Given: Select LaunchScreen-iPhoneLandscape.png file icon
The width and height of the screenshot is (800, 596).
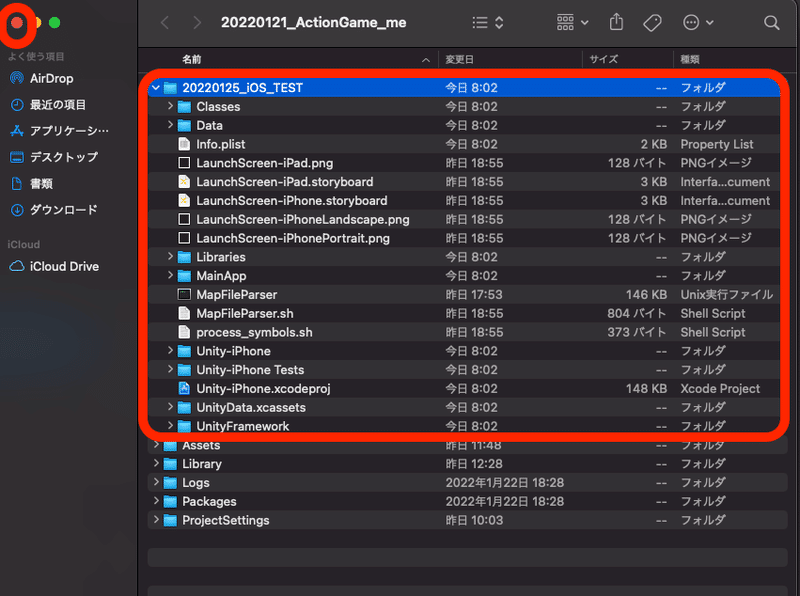Looking at the screenshot, I should tap(184, 219).
